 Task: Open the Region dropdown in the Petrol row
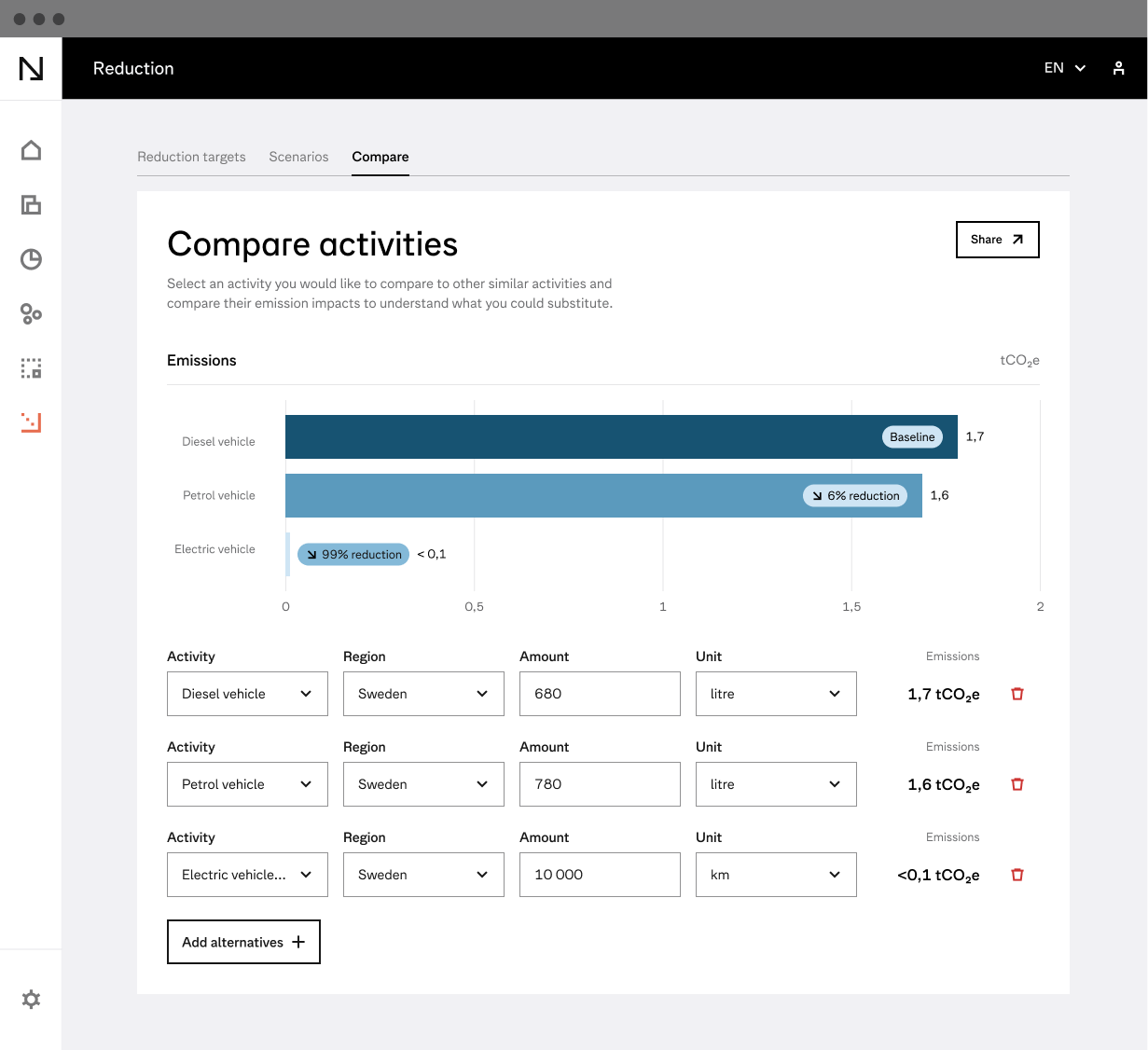(x=423, y=784)
